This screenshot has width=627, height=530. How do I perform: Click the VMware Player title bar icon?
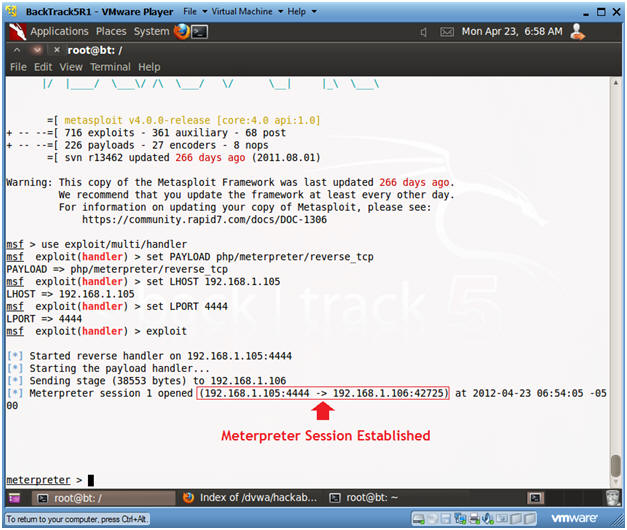click(x=12, y=12)
